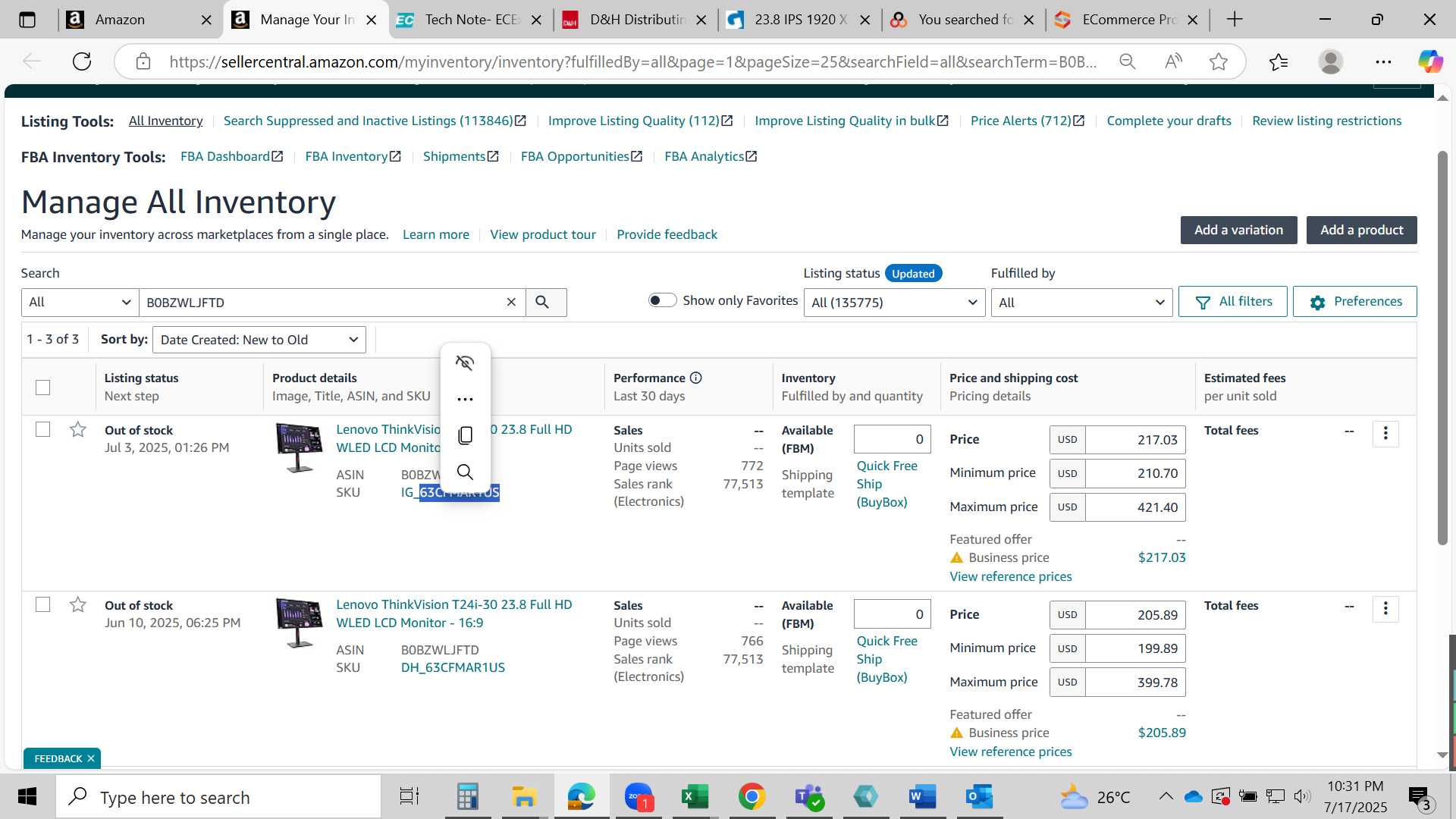The image size is (1456, 819).
Task: Open FBA Dashboard link
Action: click(x=231, y=156)
